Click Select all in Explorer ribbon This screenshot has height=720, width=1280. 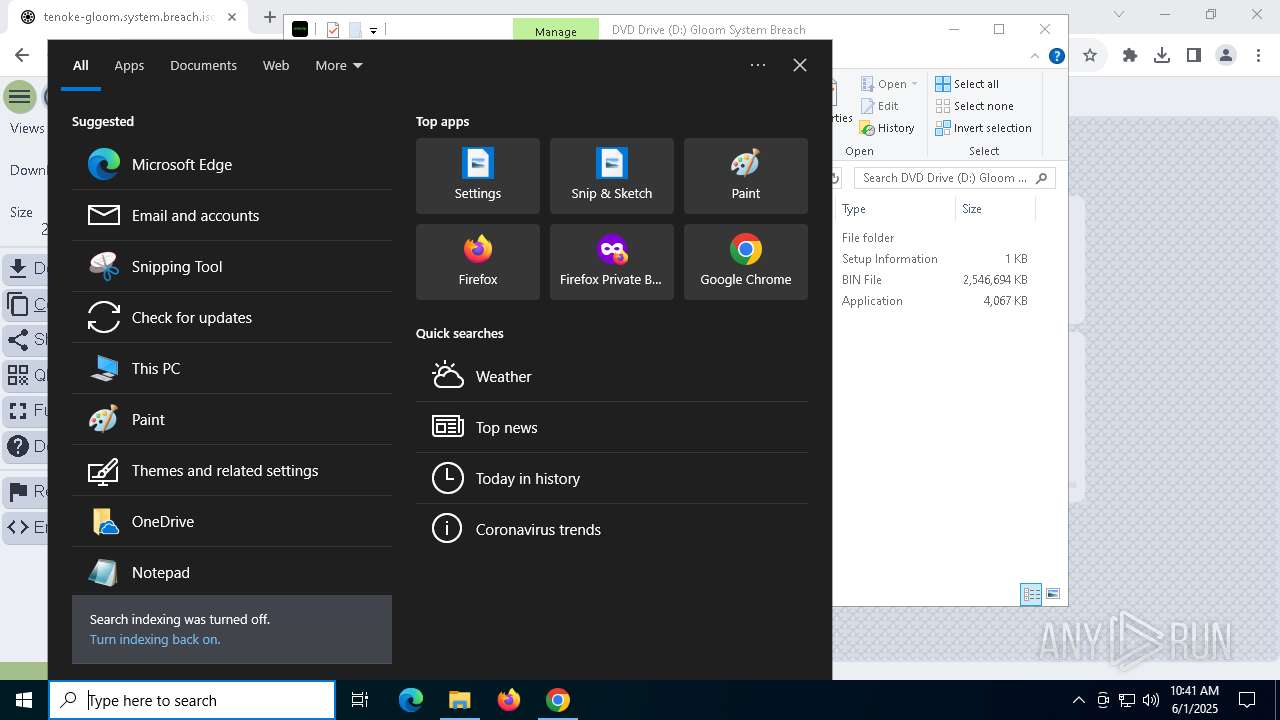tap(967, 84)
